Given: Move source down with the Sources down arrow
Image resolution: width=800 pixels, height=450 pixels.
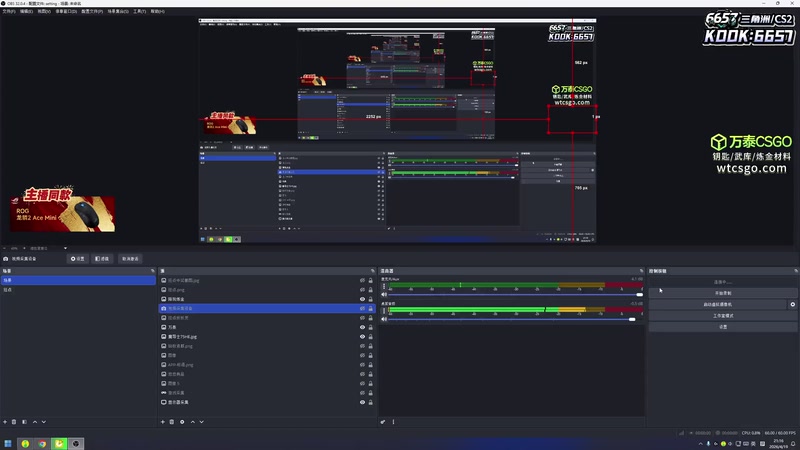Looking at the screenshot, I should 202,422.
